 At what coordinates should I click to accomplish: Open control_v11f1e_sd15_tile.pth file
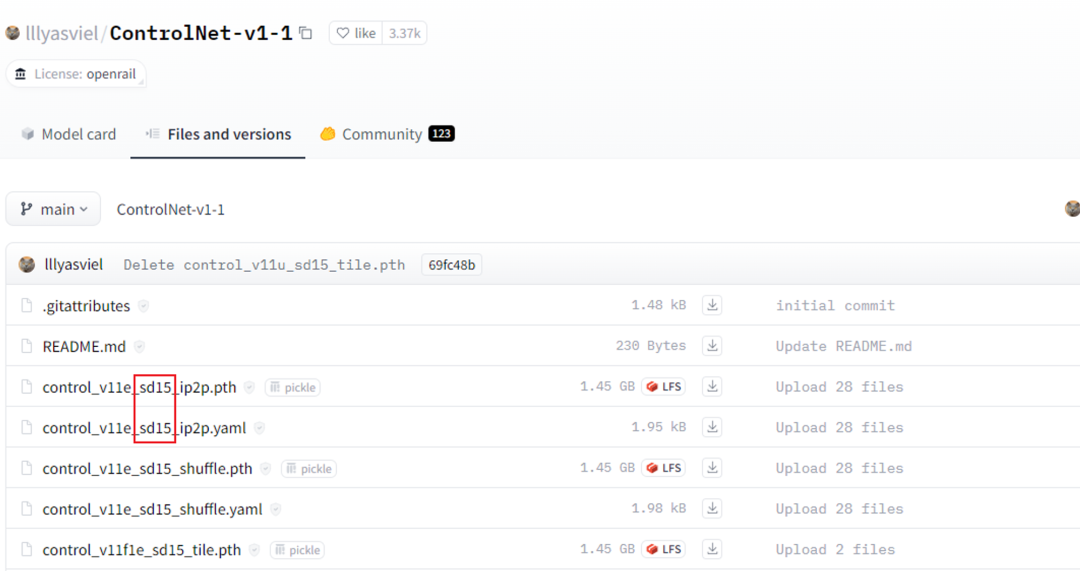142,550
